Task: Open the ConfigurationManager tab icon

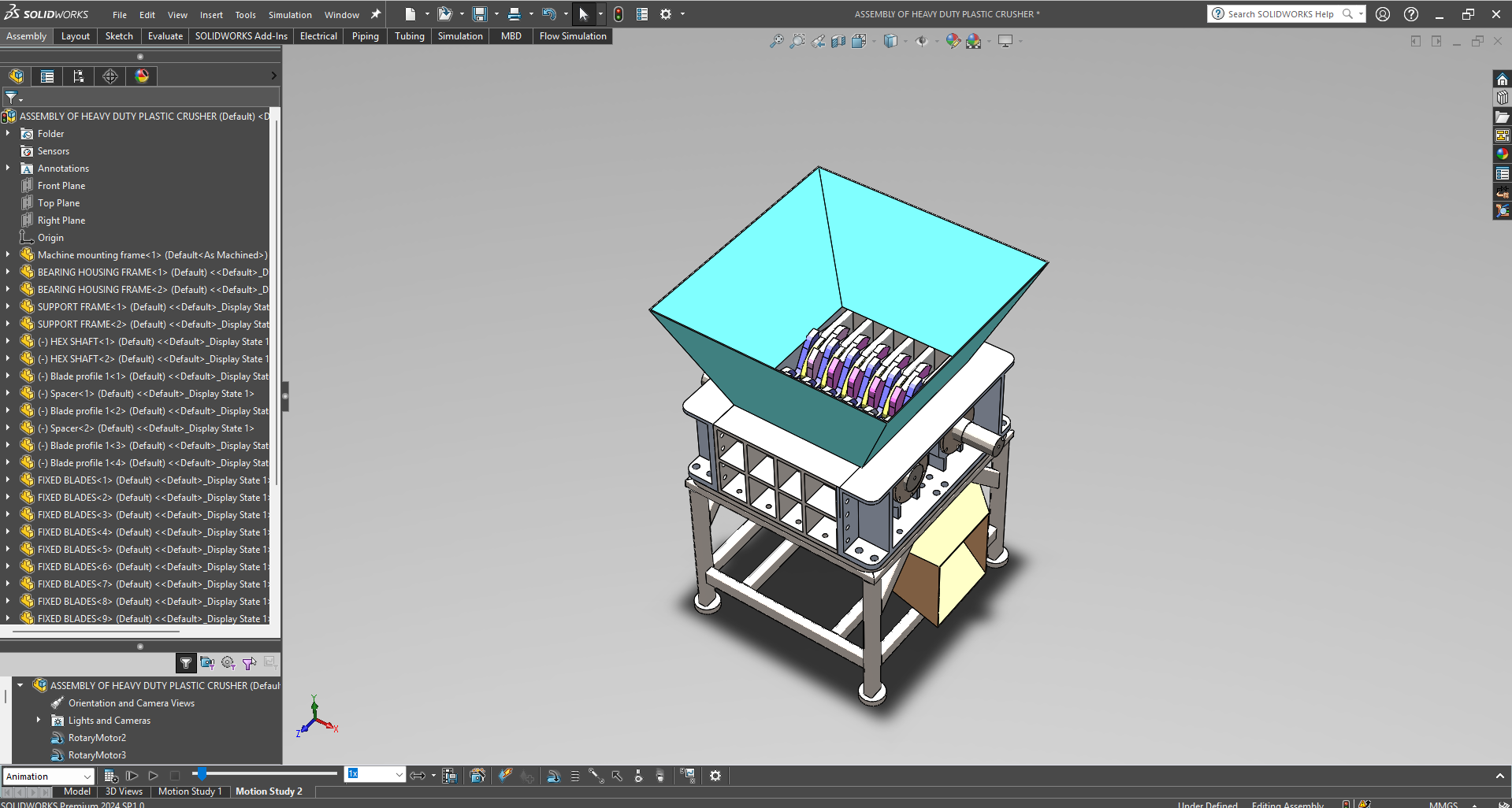Action: pyautogui.click(x=79, y=76)
